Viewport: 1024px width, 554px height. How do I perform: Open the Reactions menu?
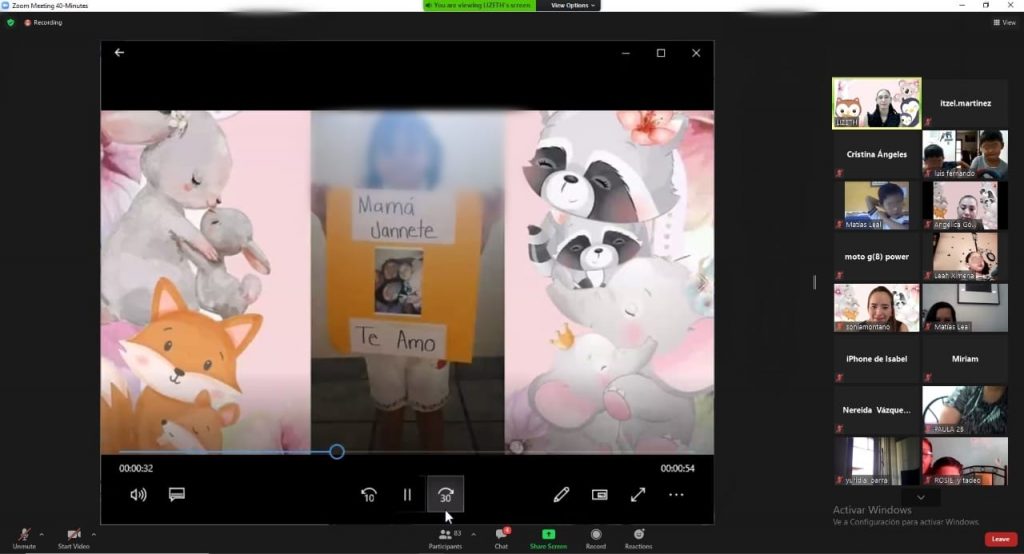tap(639, 538)
